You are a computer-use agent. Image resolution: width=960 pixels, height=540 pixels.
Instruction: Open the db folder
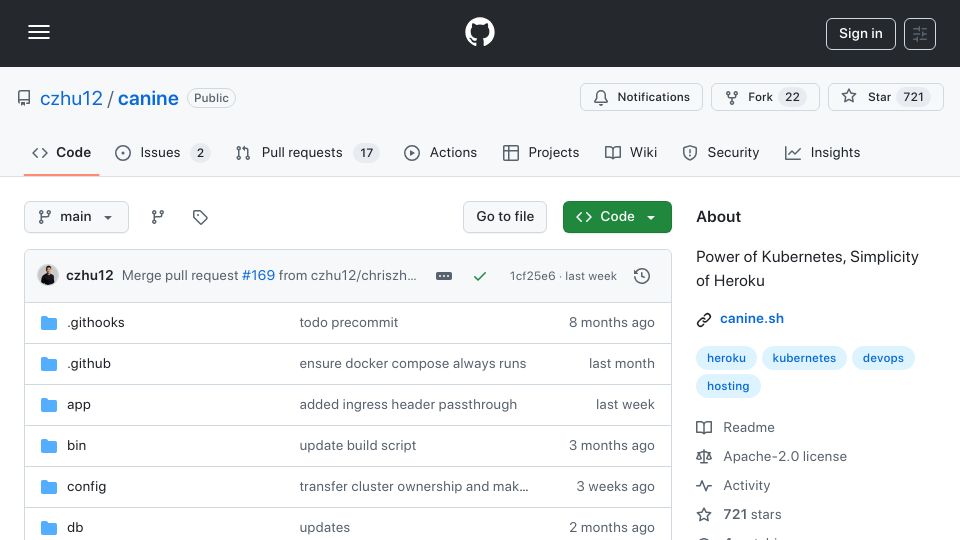pyautogui.click(x=75, y=528)
